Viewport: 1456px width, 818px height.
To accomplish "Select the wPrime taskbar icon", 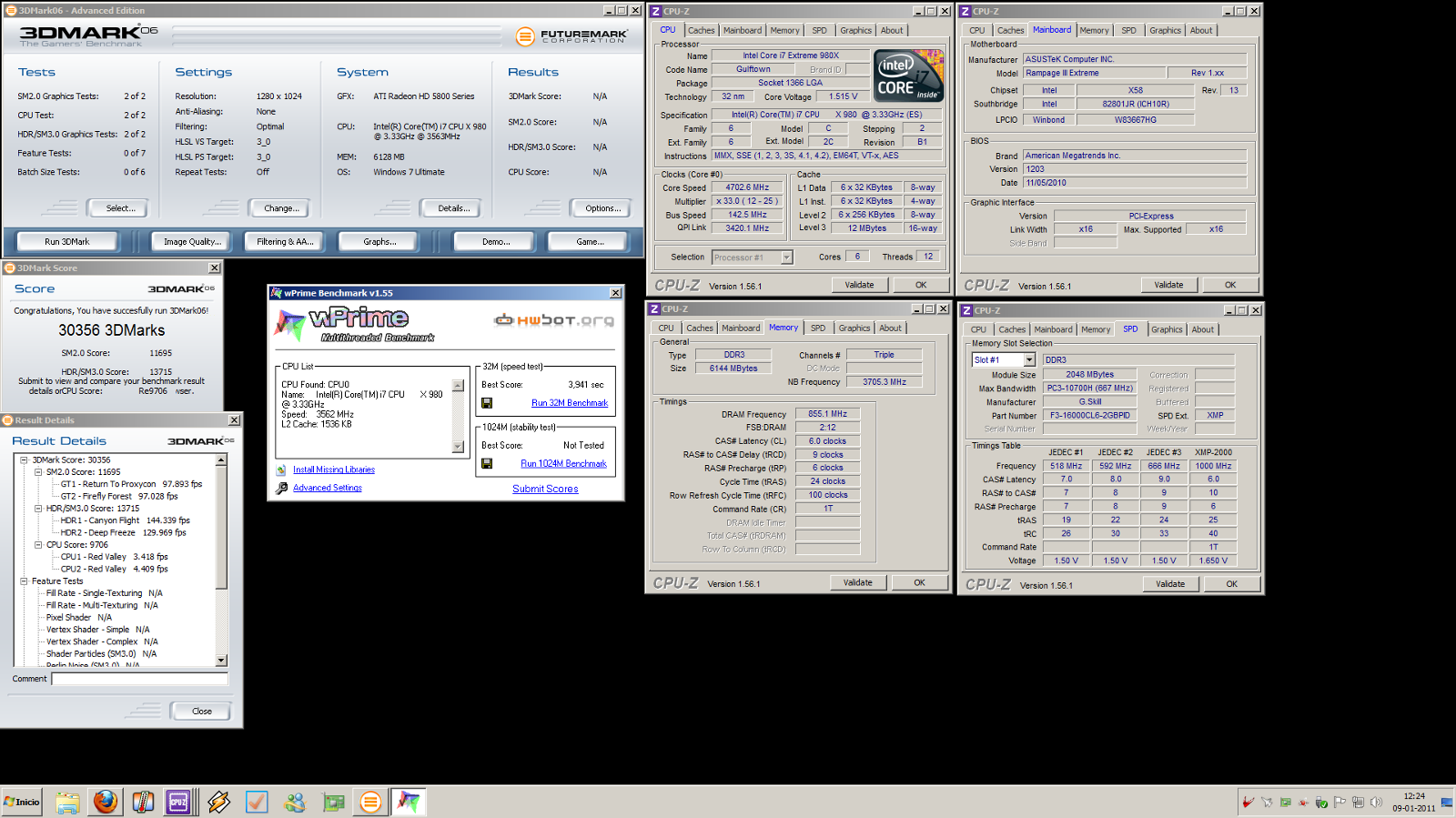I will (x=409, y=802).
